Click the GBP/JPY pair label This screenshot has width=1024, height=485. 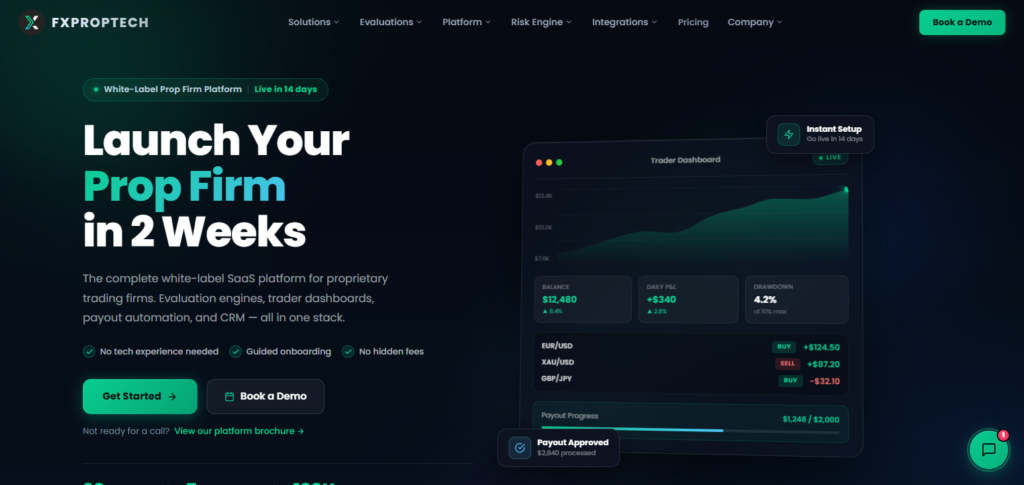557,378
